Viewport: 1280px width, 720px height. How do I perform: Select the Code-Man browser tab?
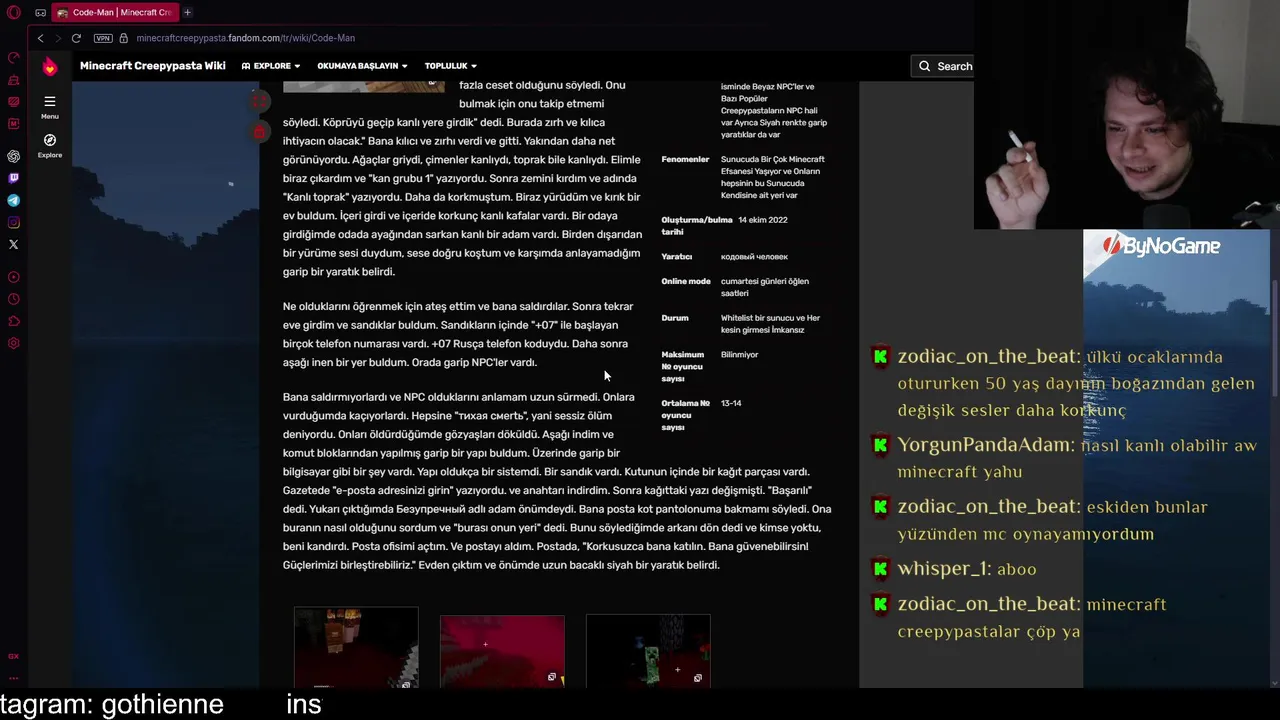click(x=114, y=13)
